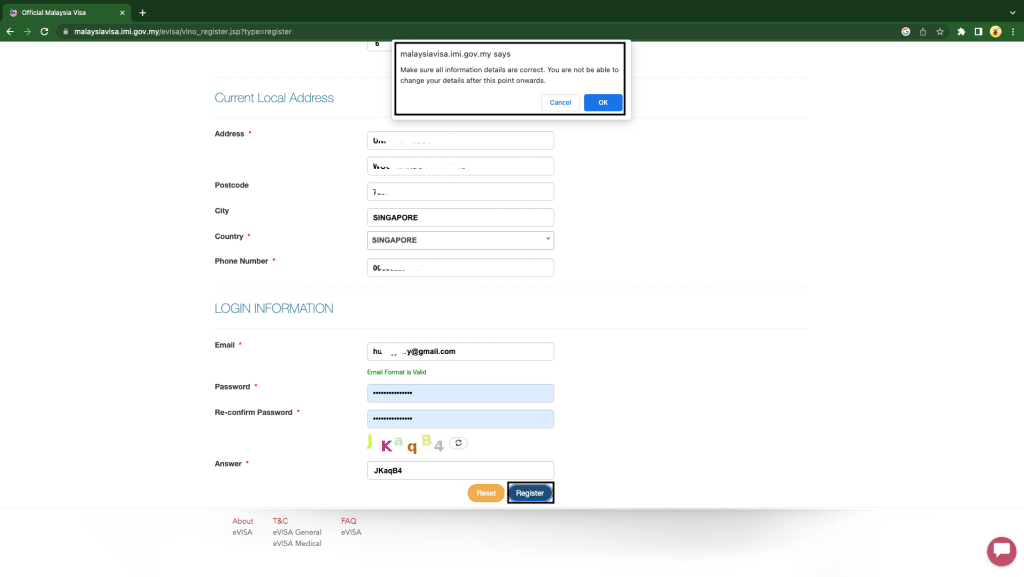
Task: Click the Password field
Action: [460, 393]
